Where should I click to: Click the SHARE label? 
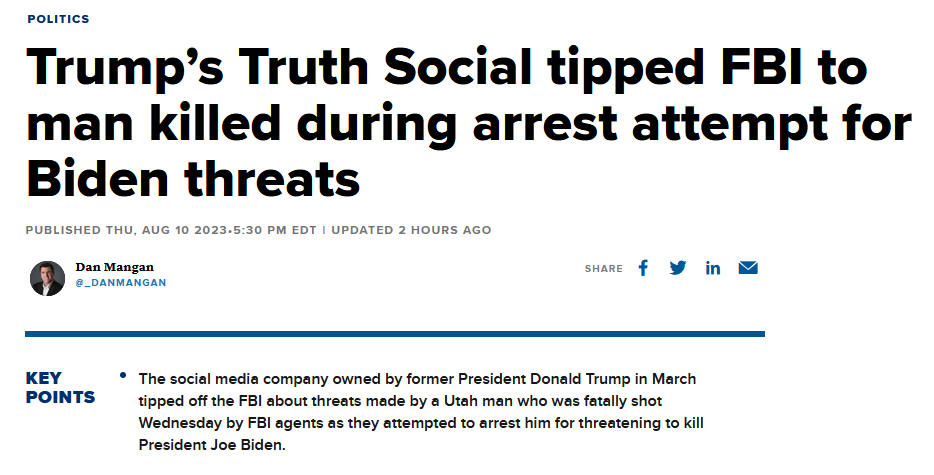tap(603, 269)
